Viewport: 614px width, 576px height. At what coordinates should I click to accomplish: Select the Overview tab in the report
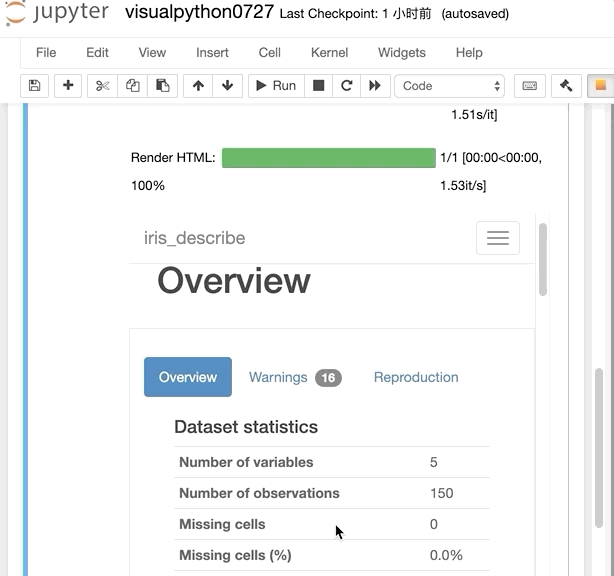coord(188,377)
